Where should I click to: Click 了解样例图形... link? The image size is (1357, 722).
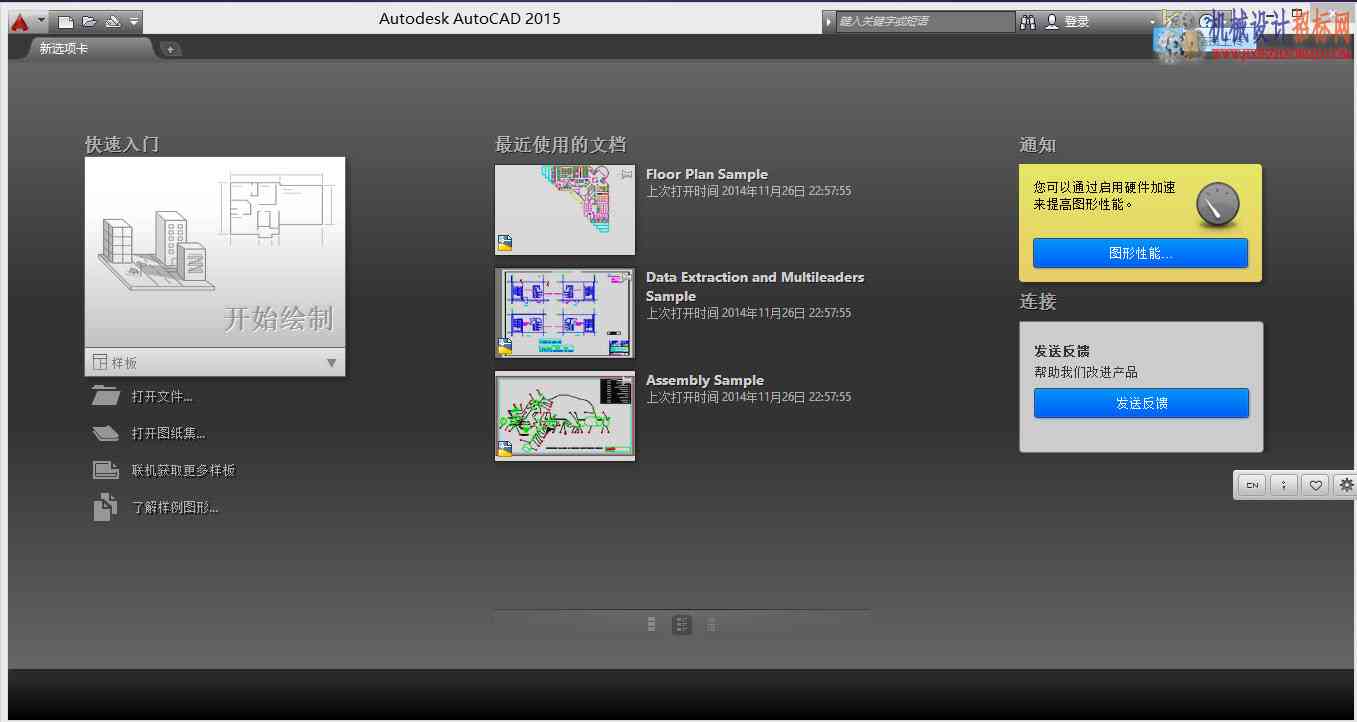pos(175,508)
